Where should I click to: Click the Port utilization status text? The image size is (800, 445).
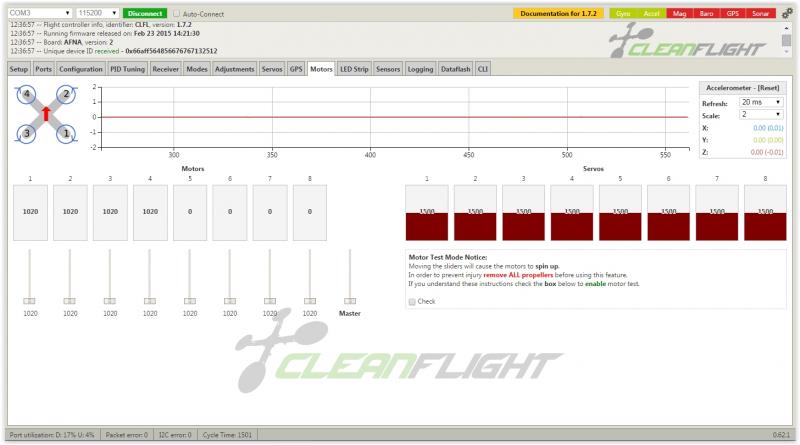click(x=52, y=435)
